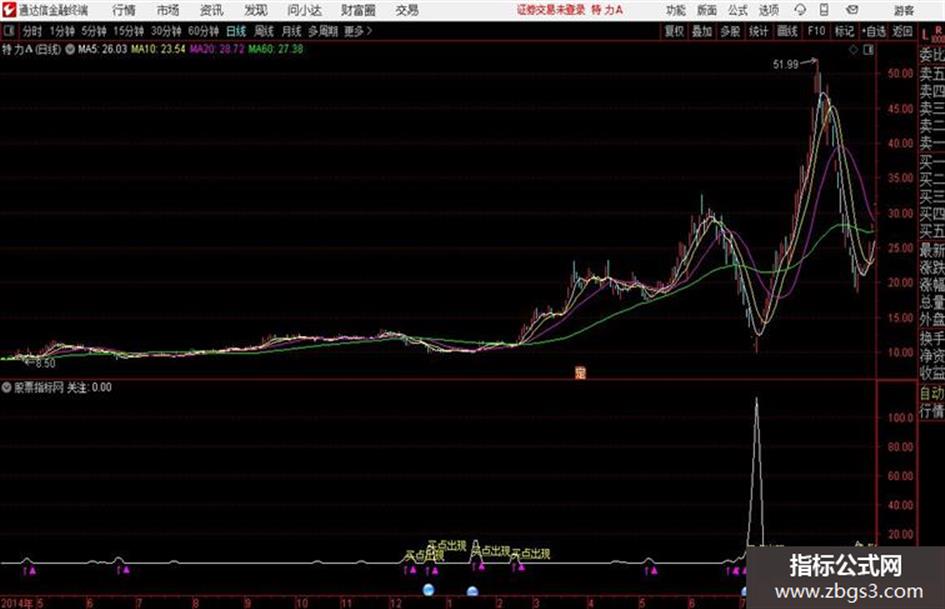Screen dimensions: 945x609
Task: Click the 关注: 0.00 indicator value
Action: click(x=89, y=388)
